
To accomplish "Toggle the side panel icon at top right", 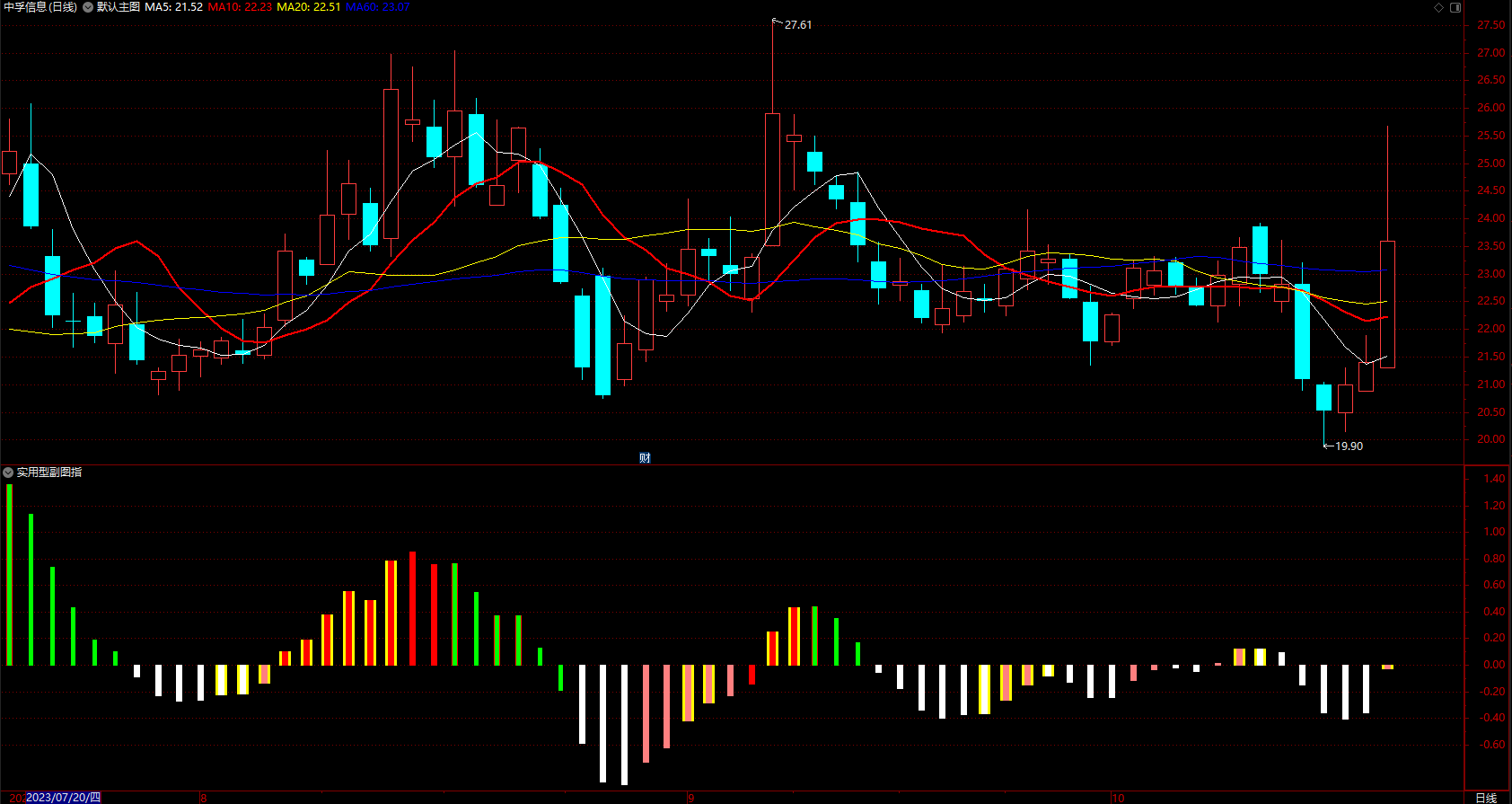I will 1455,7.
